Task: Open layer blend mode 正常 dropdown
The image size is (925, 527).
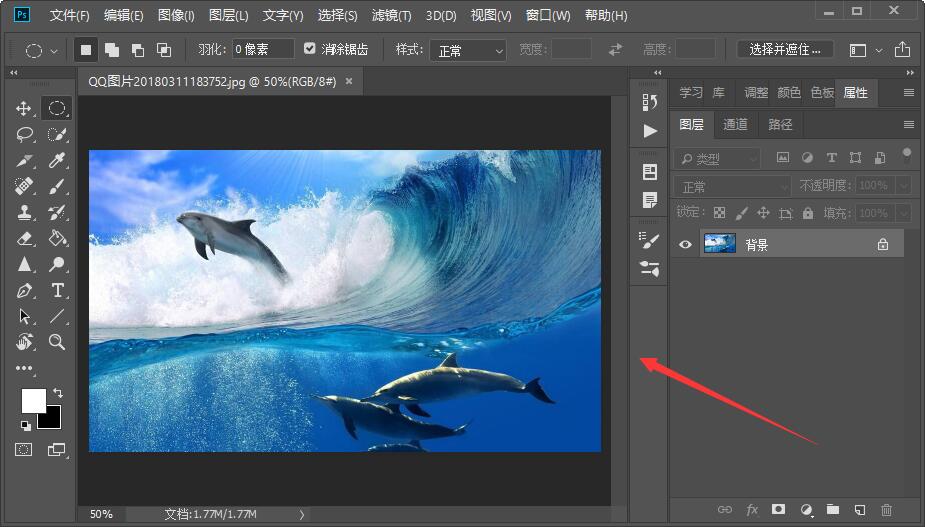Action: [732, 187]
